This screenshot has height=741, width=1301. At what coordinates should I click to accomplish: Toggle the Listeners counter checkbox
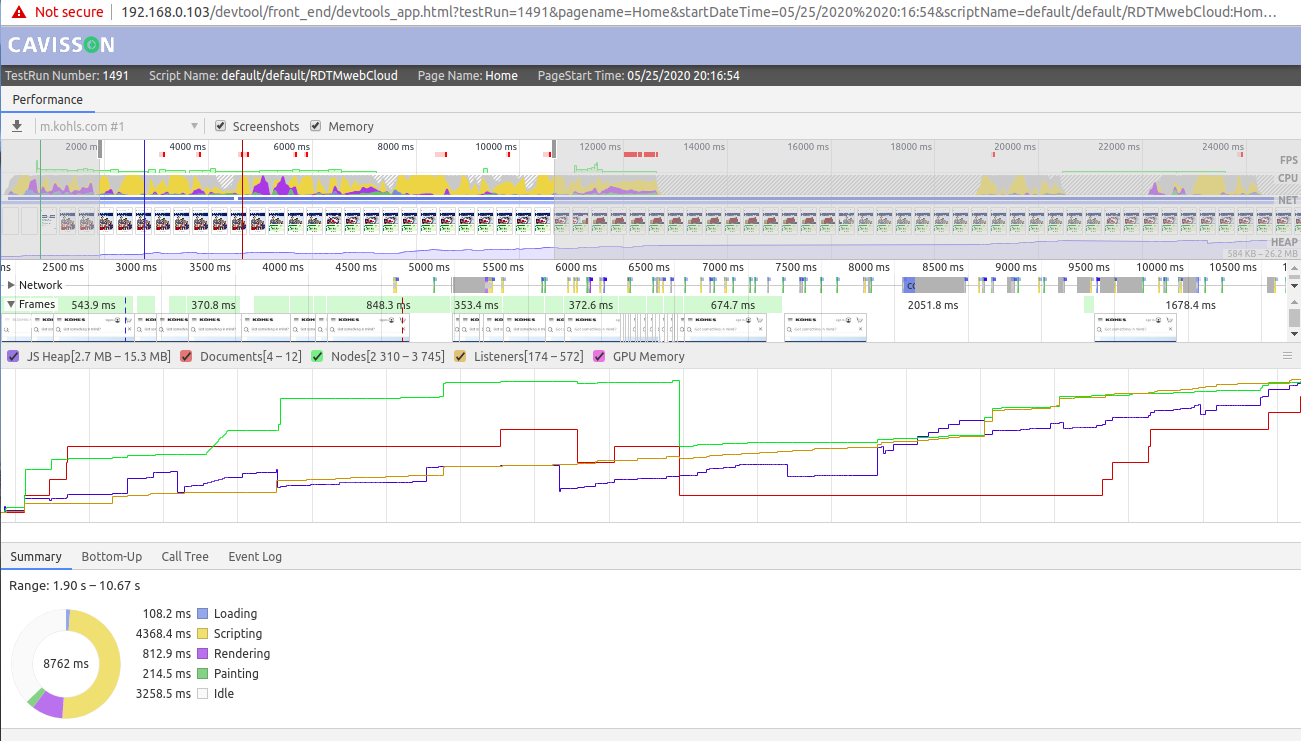coord(460,356)
